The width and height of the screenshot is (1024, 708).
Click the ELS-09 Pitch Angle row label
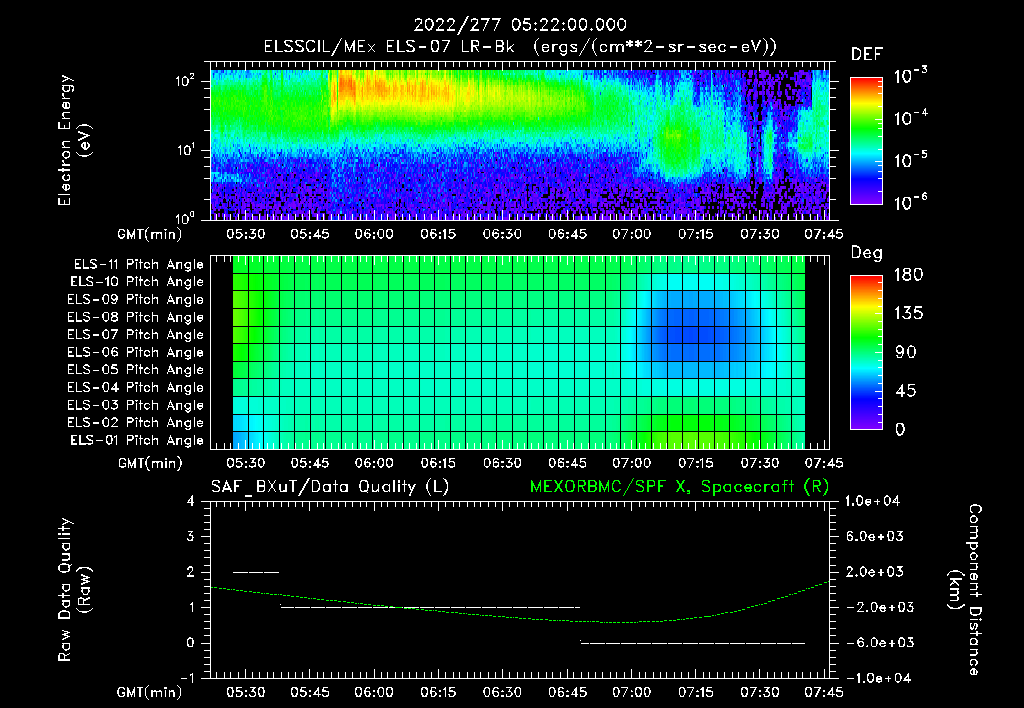coord(136,300)
